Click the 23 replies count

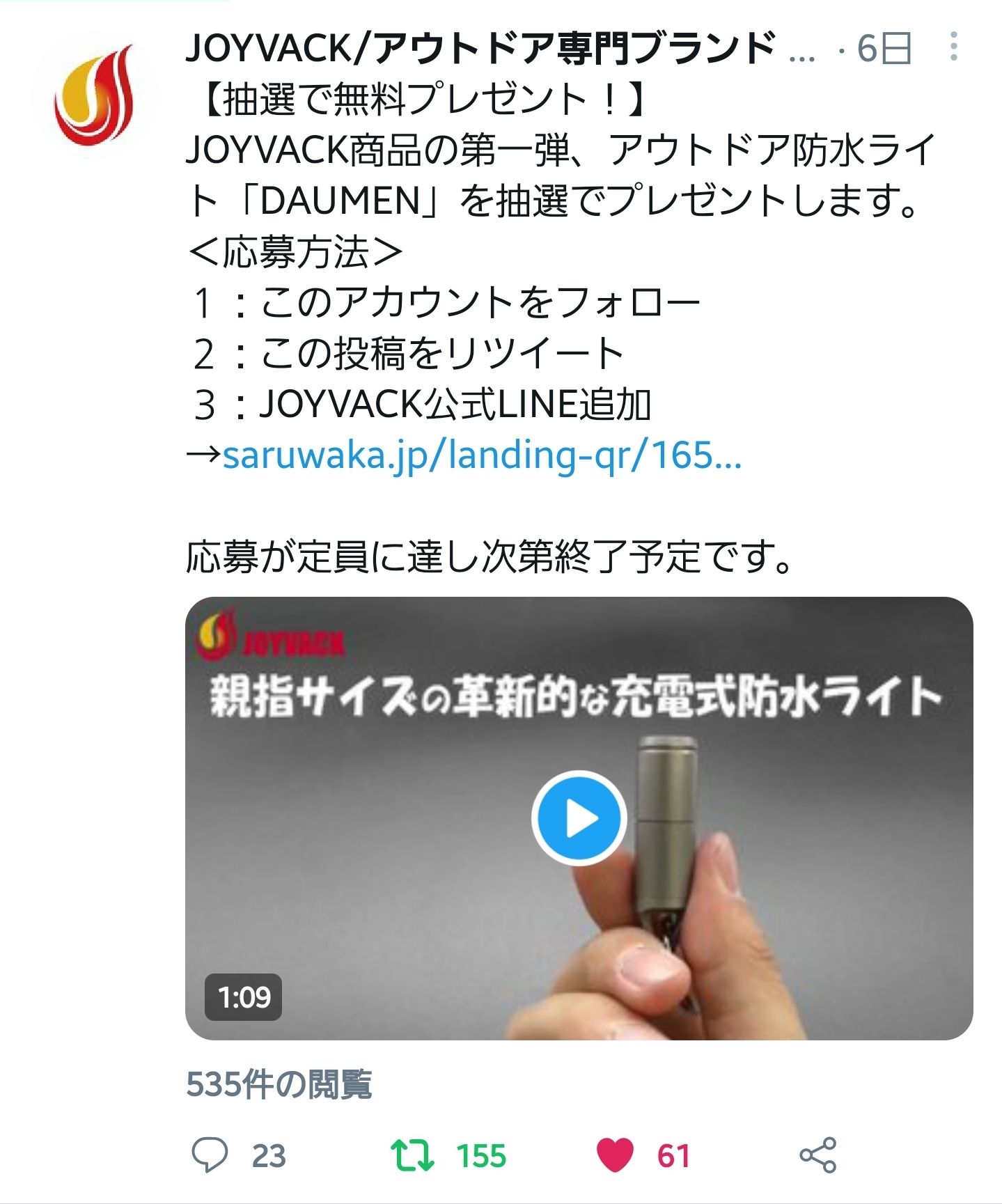(x=269, y=1156)
